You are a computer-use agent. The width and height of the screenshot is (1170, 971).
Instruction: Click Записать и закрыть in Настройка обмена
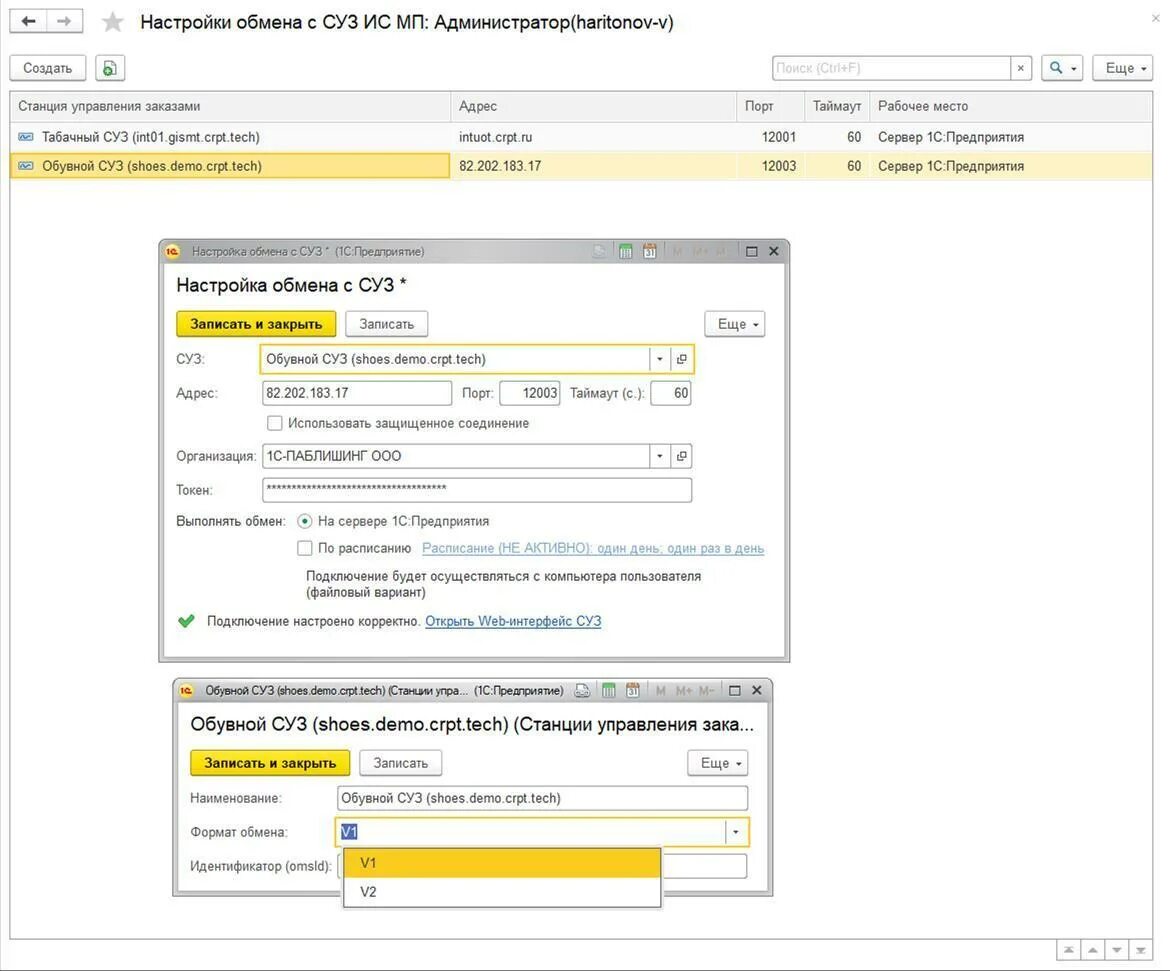pos(256,324)
